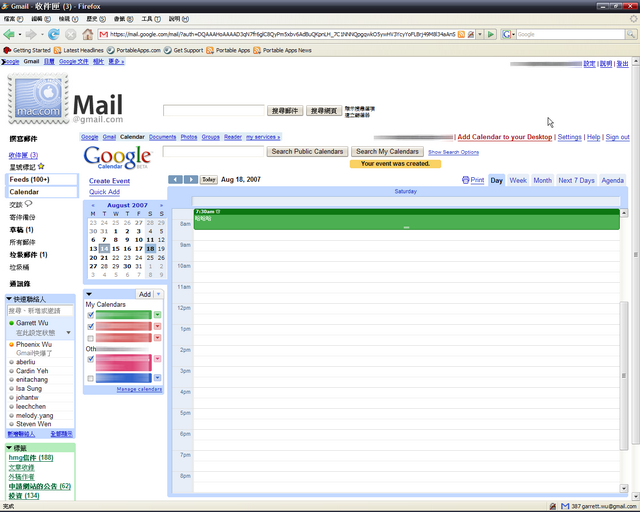Go to next day with right arrow button
This screenshot has height=512, width=640.
pos(191,180)
